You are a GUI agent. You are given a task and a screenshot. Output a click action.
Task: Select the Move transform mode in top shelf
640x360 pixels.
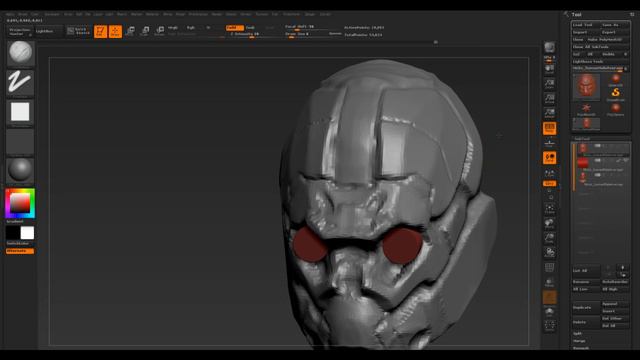click(130, 31)
